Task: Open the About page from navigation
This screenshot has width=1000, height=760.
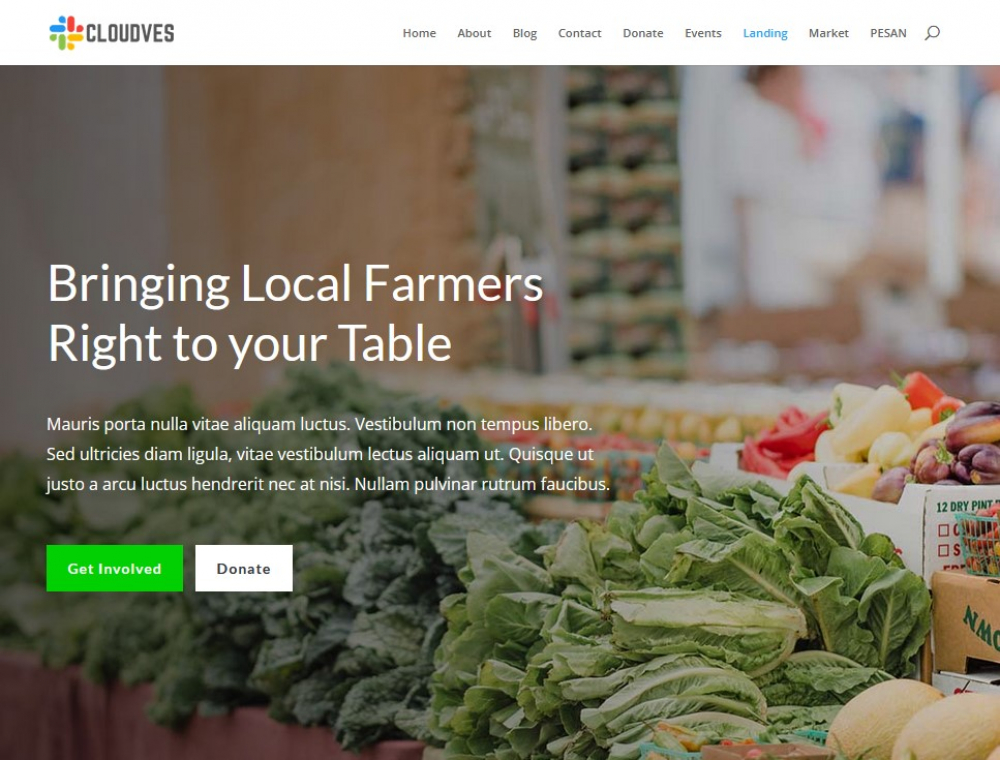Action: pos(474,33)
